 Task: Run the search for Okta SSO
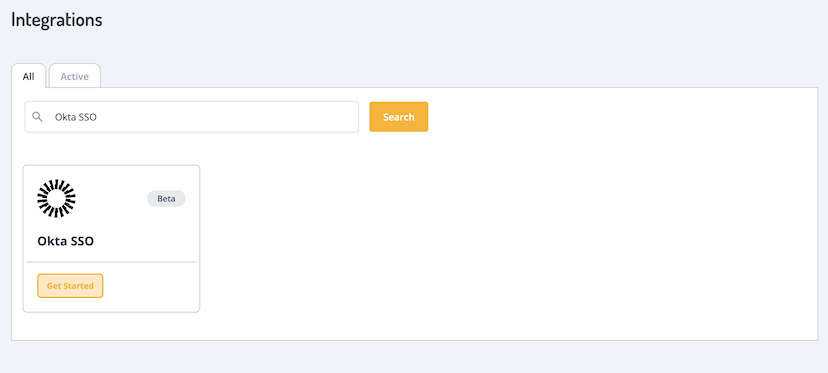click(399, 117)
